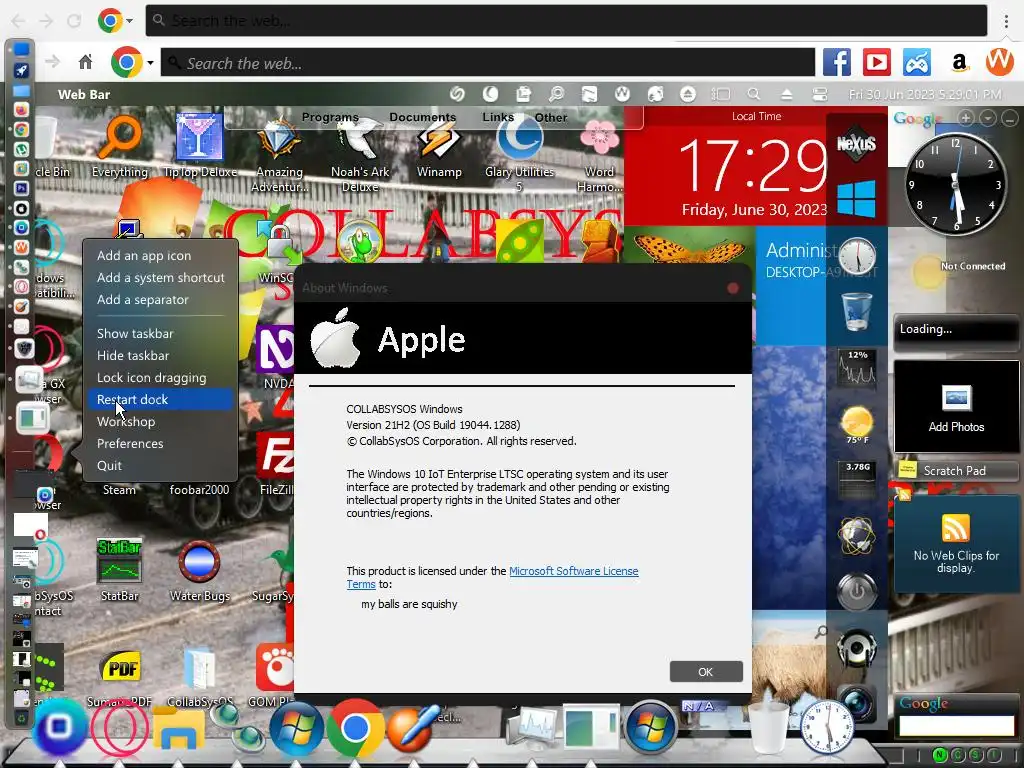Open Google Chrome in bottom dock
Screen dimensions: 1024x768
(x=355, y=727)
